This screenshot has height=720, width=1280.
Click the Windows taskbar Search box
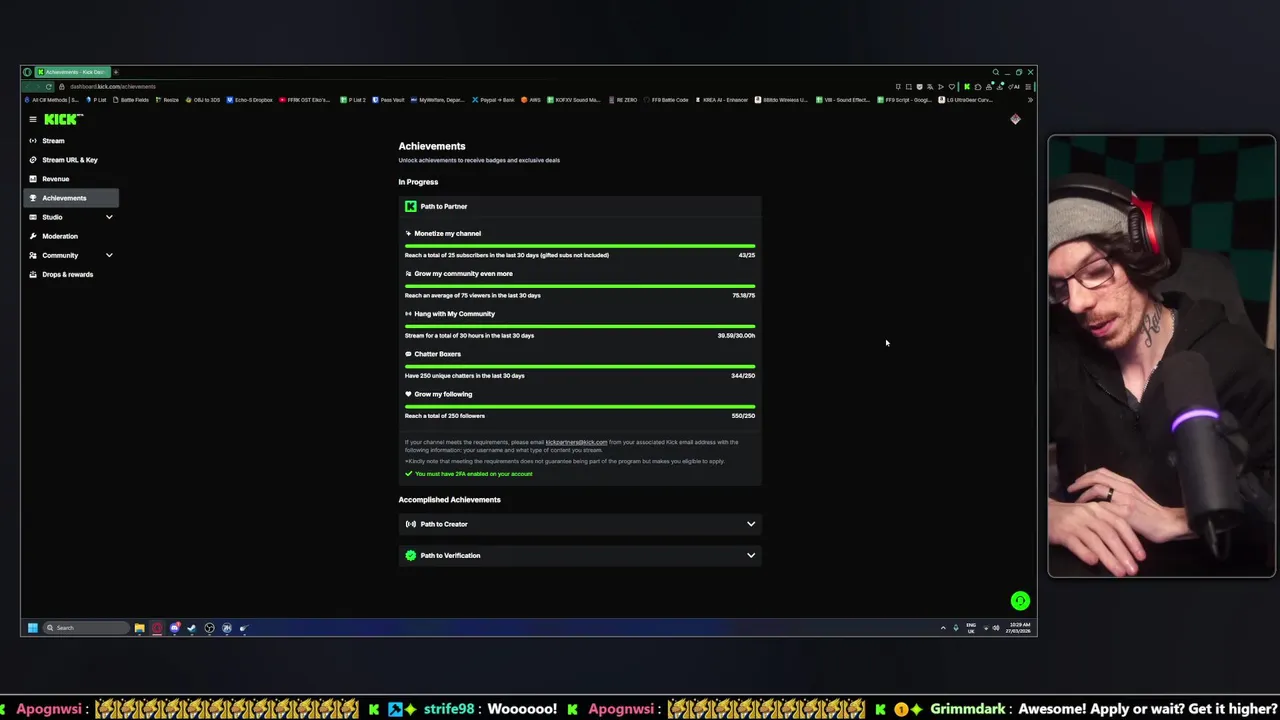86,628
